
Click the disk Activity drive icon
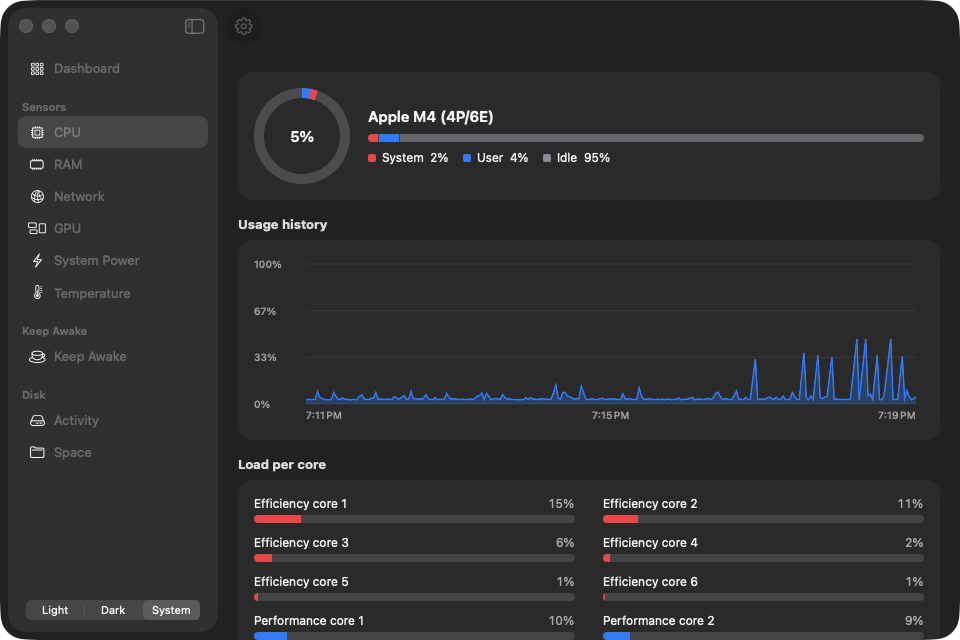pyautogui.click(x=37, y=420)
